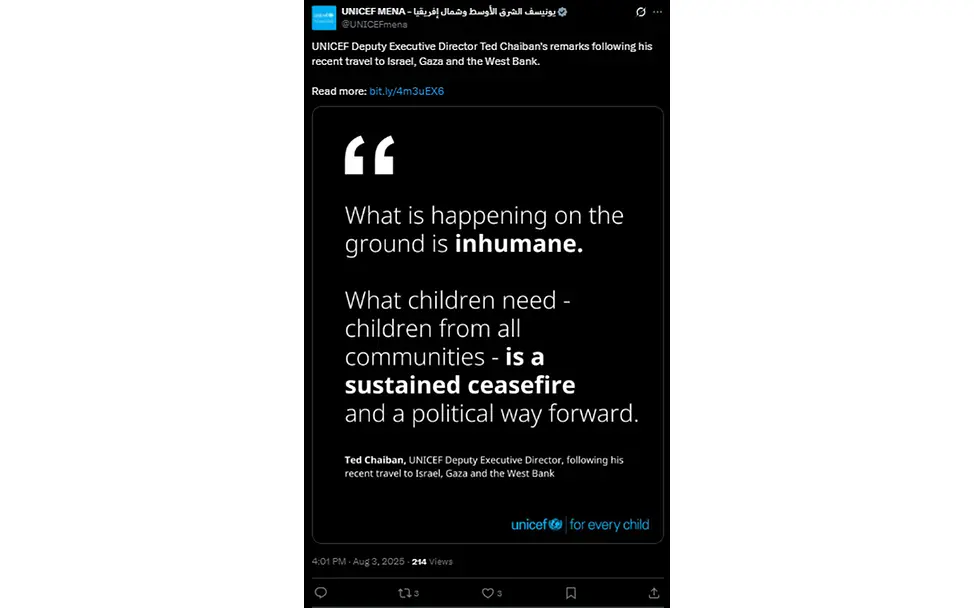Viewport: 974px width, 608px height.
Task: Open Grok actions for this tweet
Action: [x=640, y=12]
